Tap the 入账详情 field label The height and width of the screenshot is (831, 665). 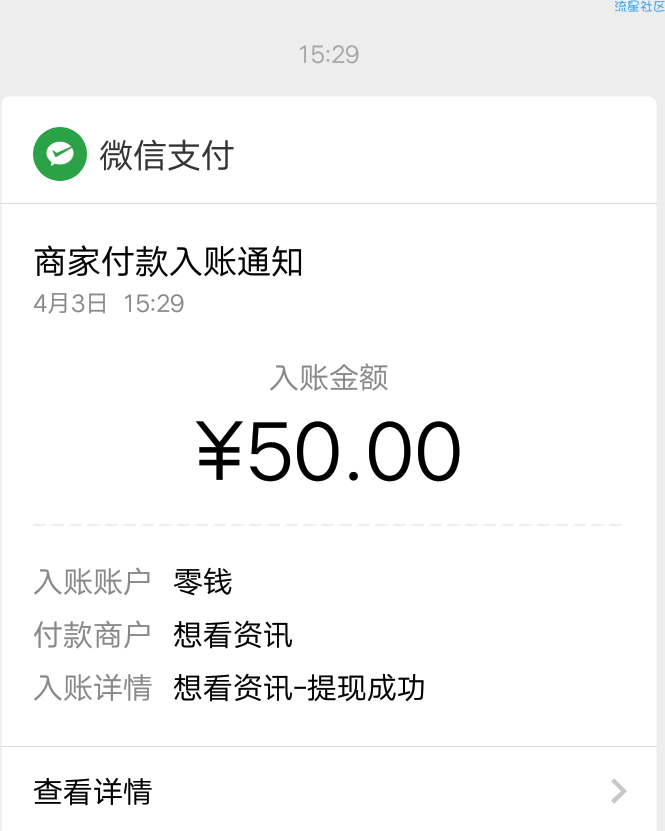pyautogui.click(x=92, y=688)
